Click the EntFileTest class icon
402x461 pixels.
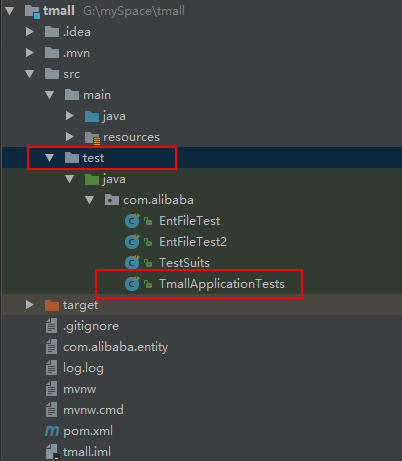[132, 221]
